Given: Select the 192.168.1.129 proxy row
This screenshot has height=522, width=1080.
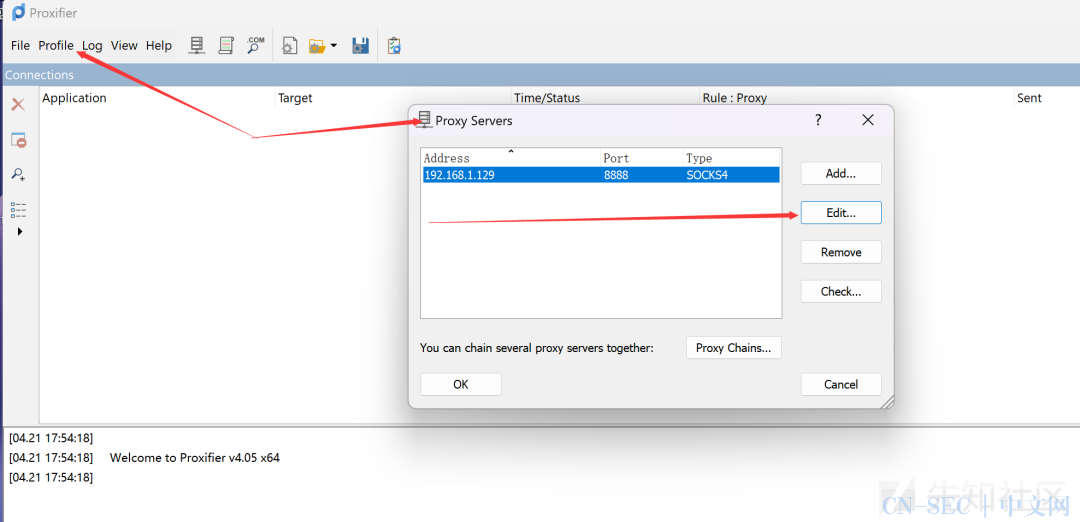Looking at the screenshot, I should point(601,175).
